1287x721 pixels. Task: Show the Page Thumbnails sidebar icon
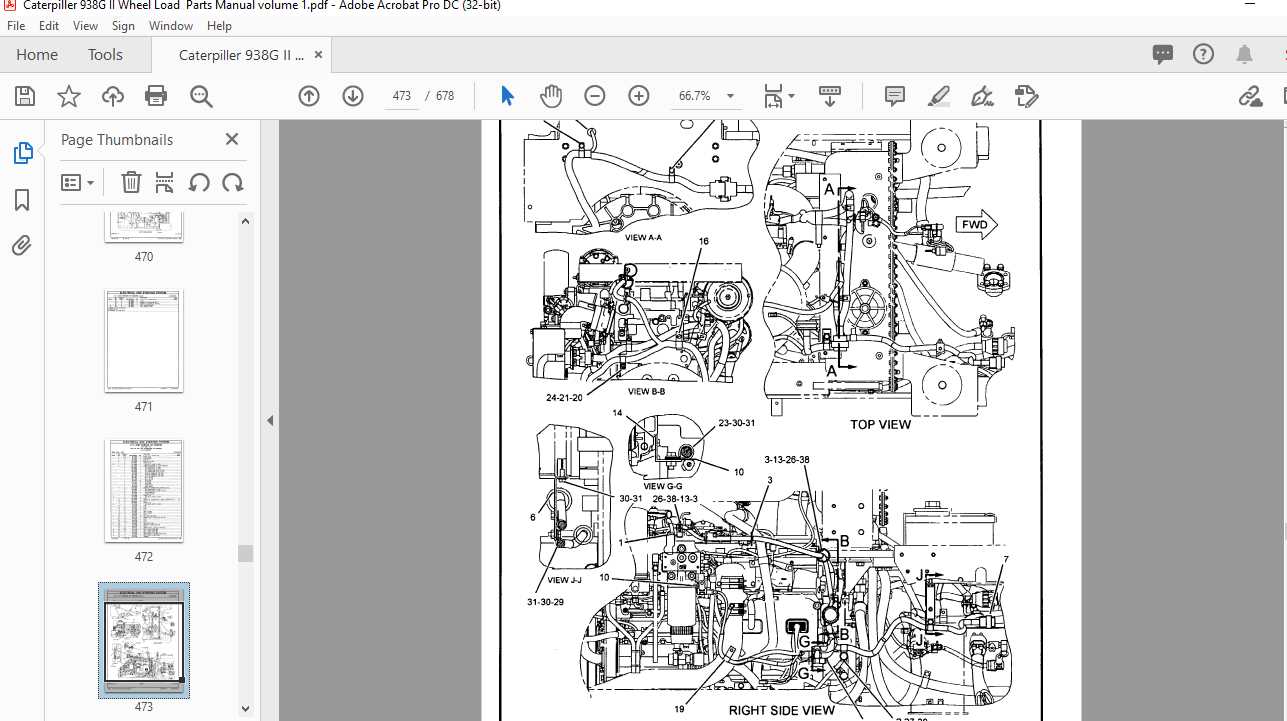tap(23, 153)
